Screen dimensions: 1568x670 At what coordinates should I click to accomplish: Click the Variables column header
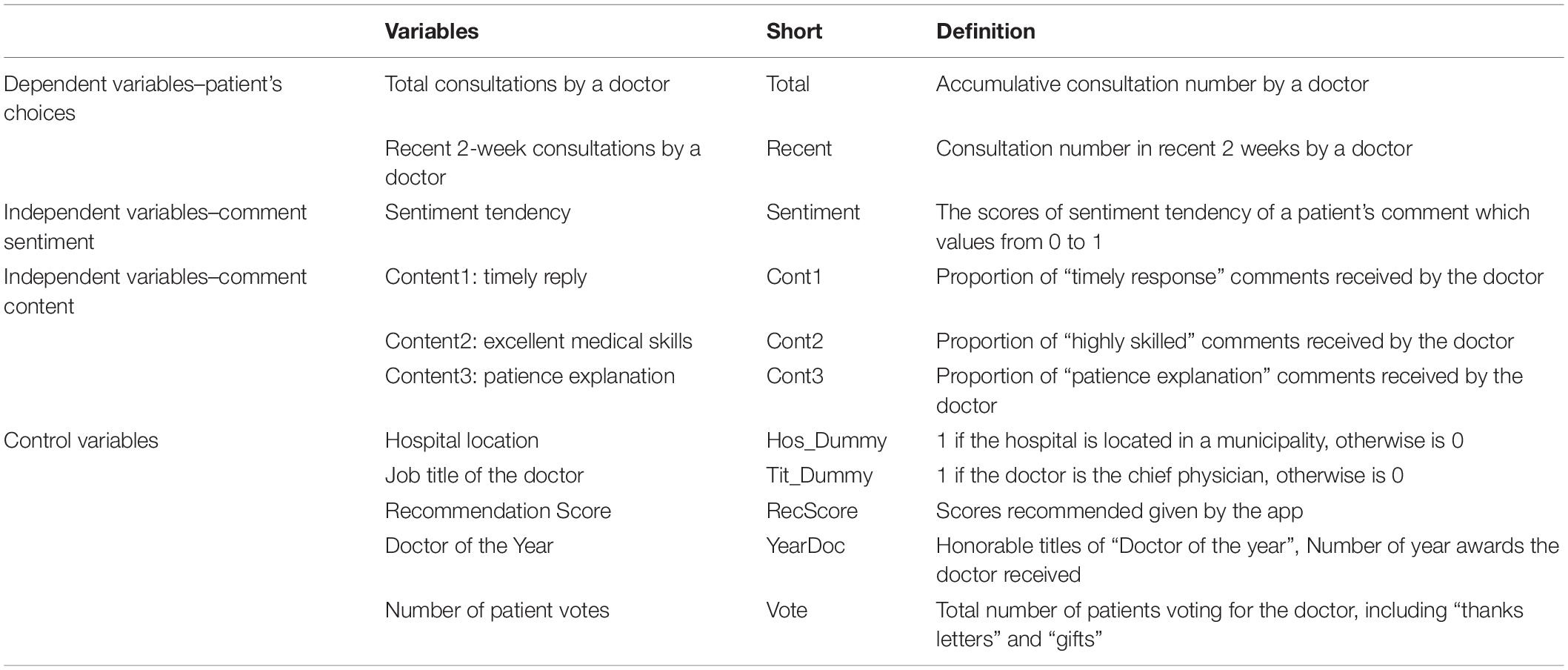click(431, 31)
